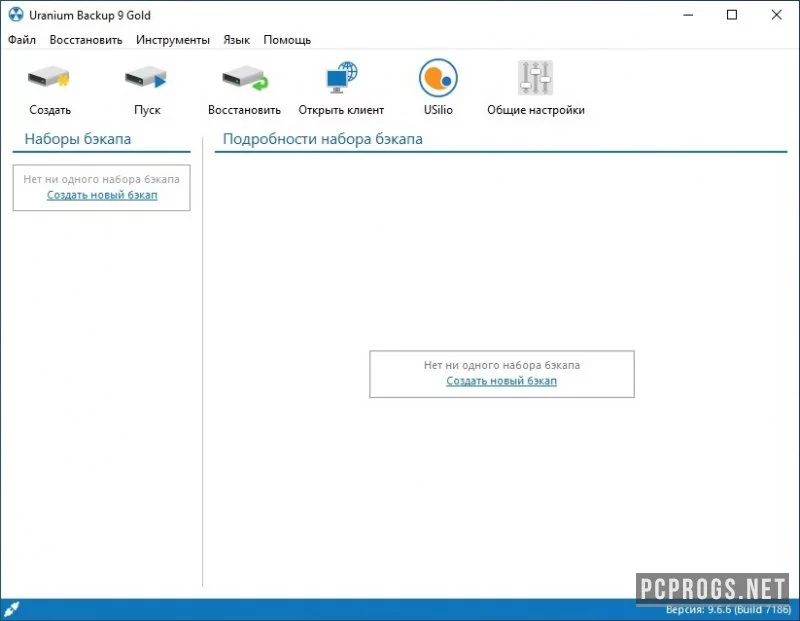Screen dimensions: 800x621
Task: Open Общие настройки sliders icon
Action: point(535,78)
